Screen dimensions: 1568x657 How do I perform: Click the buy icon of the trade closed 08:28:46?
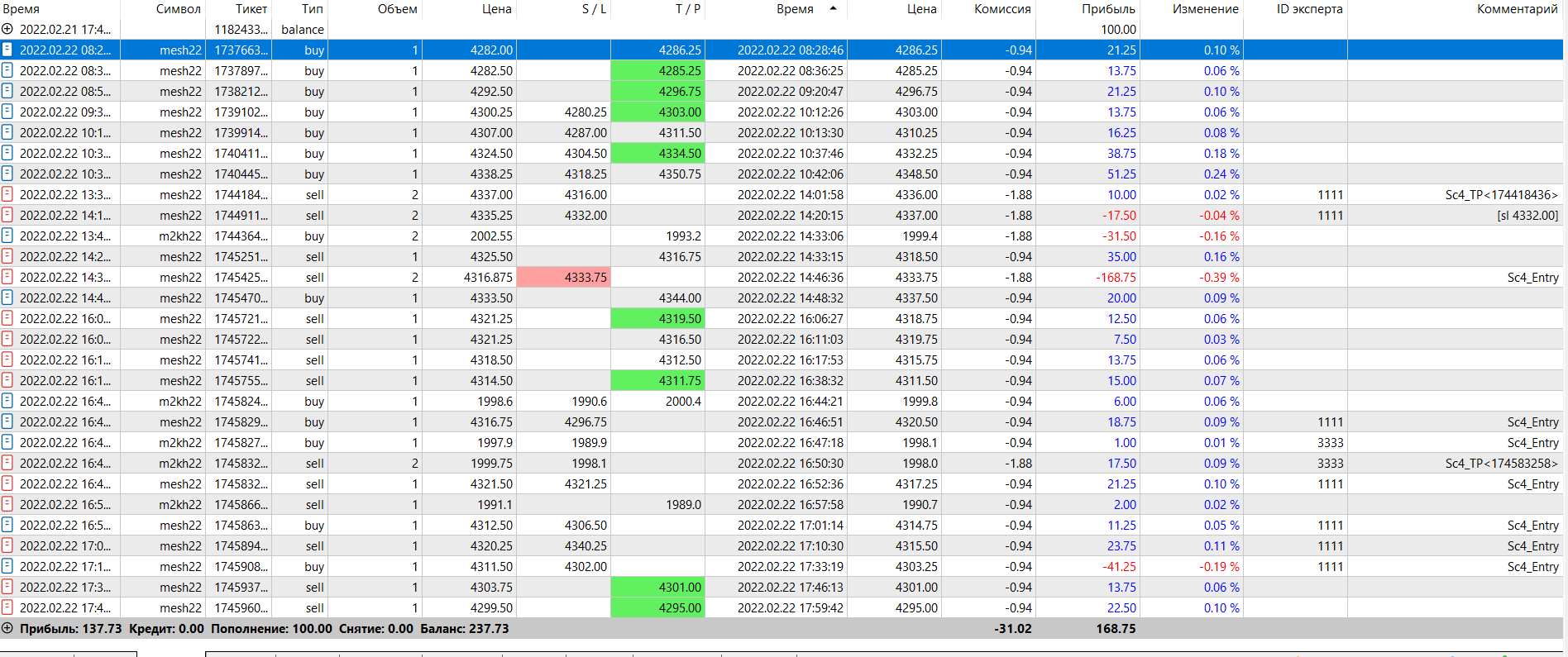(7, 50)
